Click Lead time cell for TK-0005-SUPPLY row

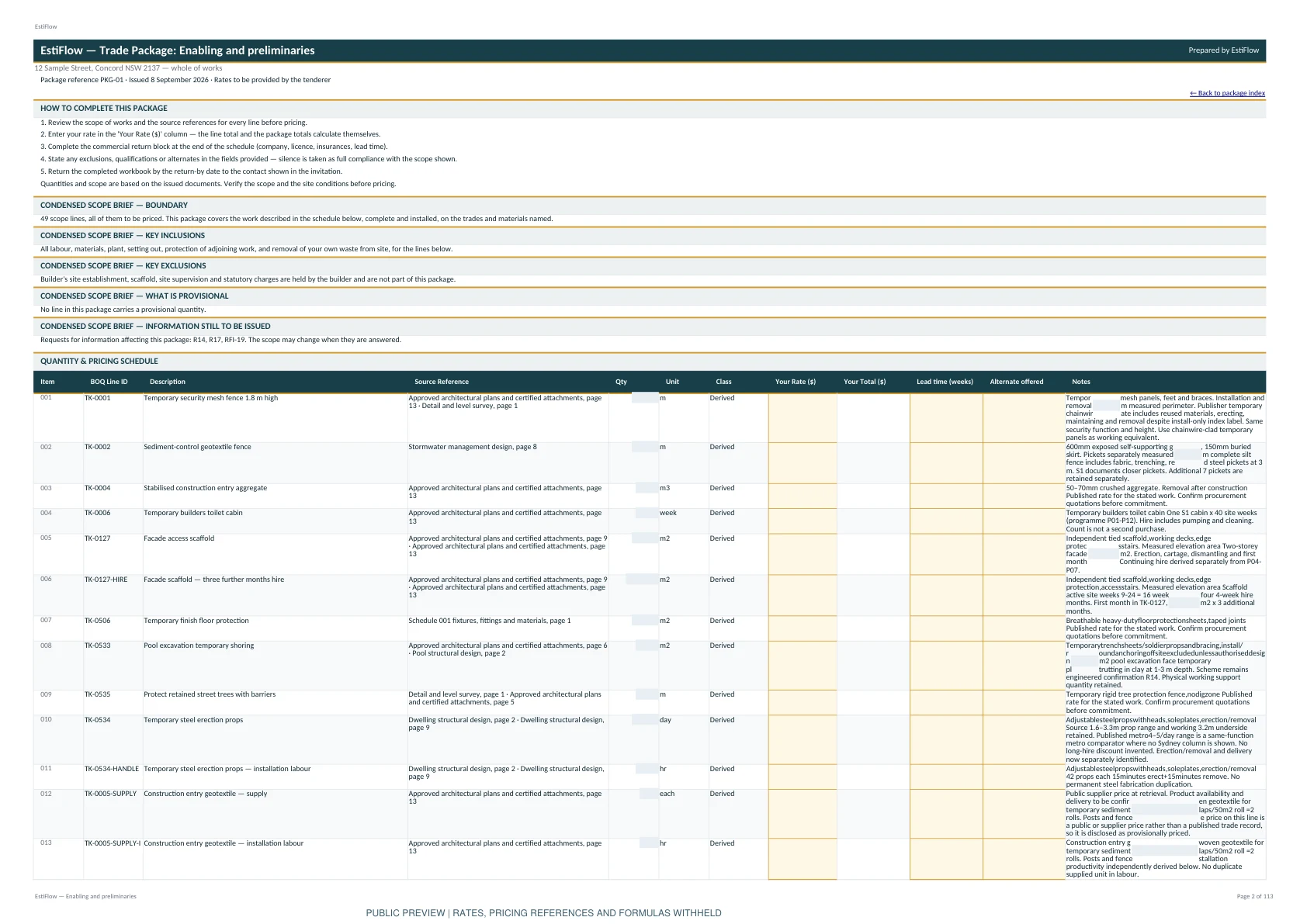pyautogui.click(x=946, y=814)
